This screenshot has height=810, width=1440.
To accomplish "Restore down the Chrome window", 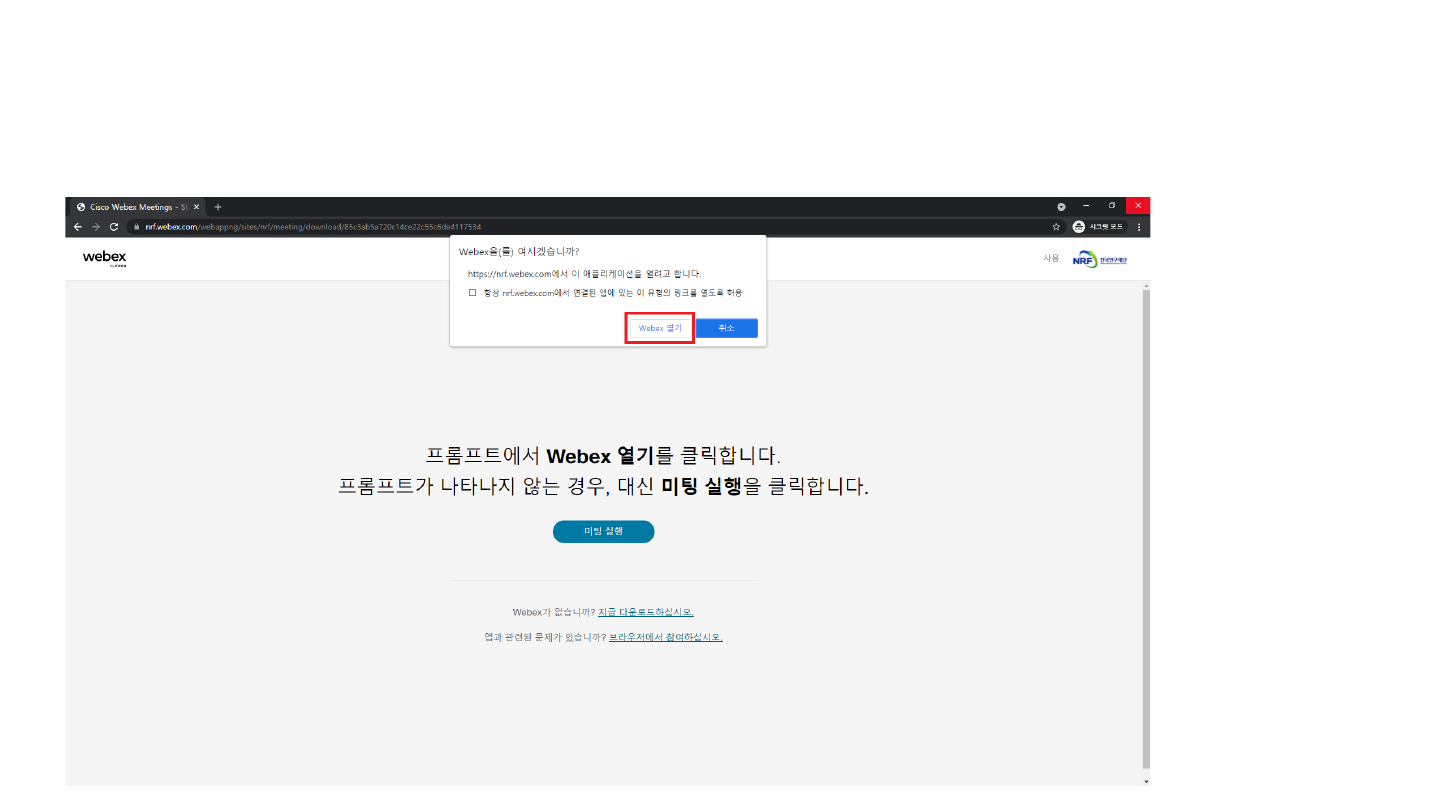I will click(1112, 206).
